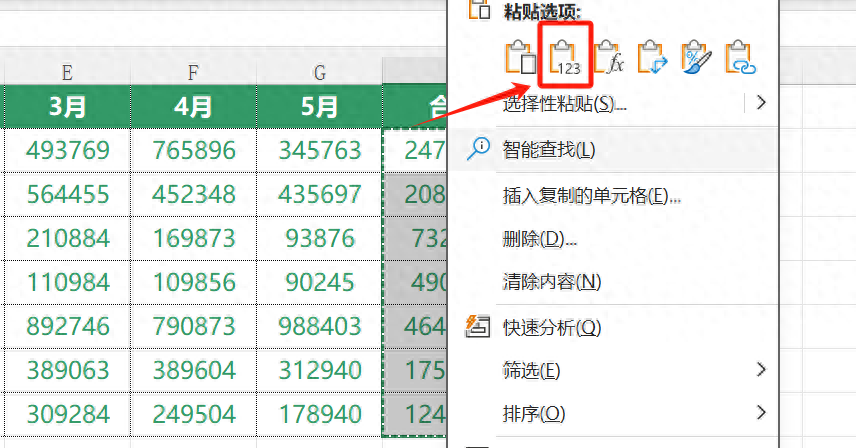Select cell with value 110984
This screenshot has width=856, height=448.
(67, 283)
